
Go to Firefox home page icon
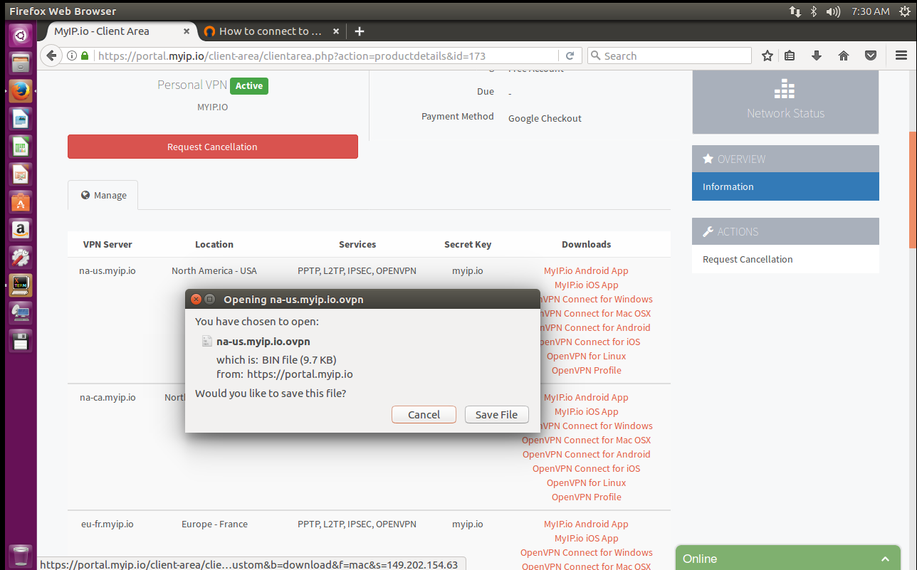point(843,56)
